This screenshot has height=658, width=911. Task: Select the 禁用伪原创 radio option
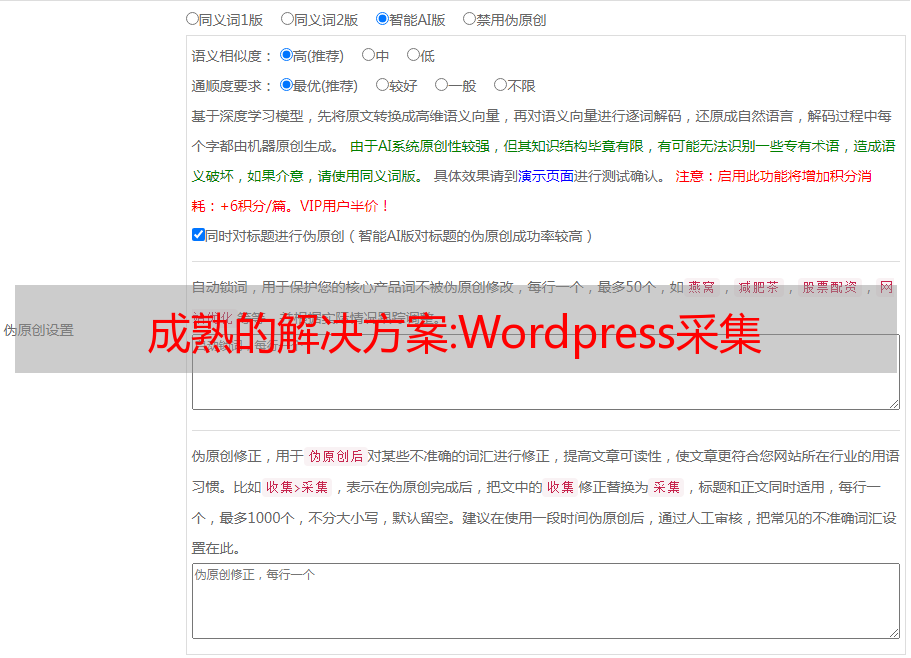(469, 19)
